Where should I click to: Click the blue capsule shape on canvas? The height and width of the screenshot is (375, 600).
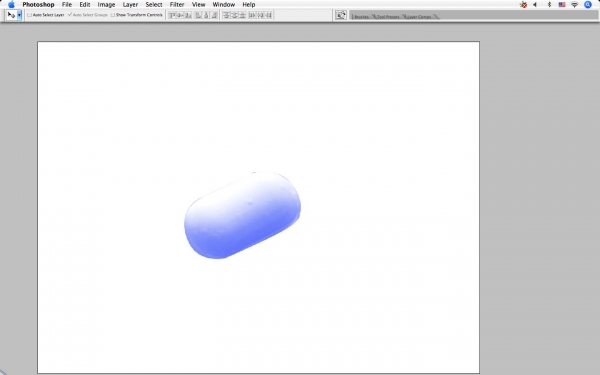tap(242, 216)
